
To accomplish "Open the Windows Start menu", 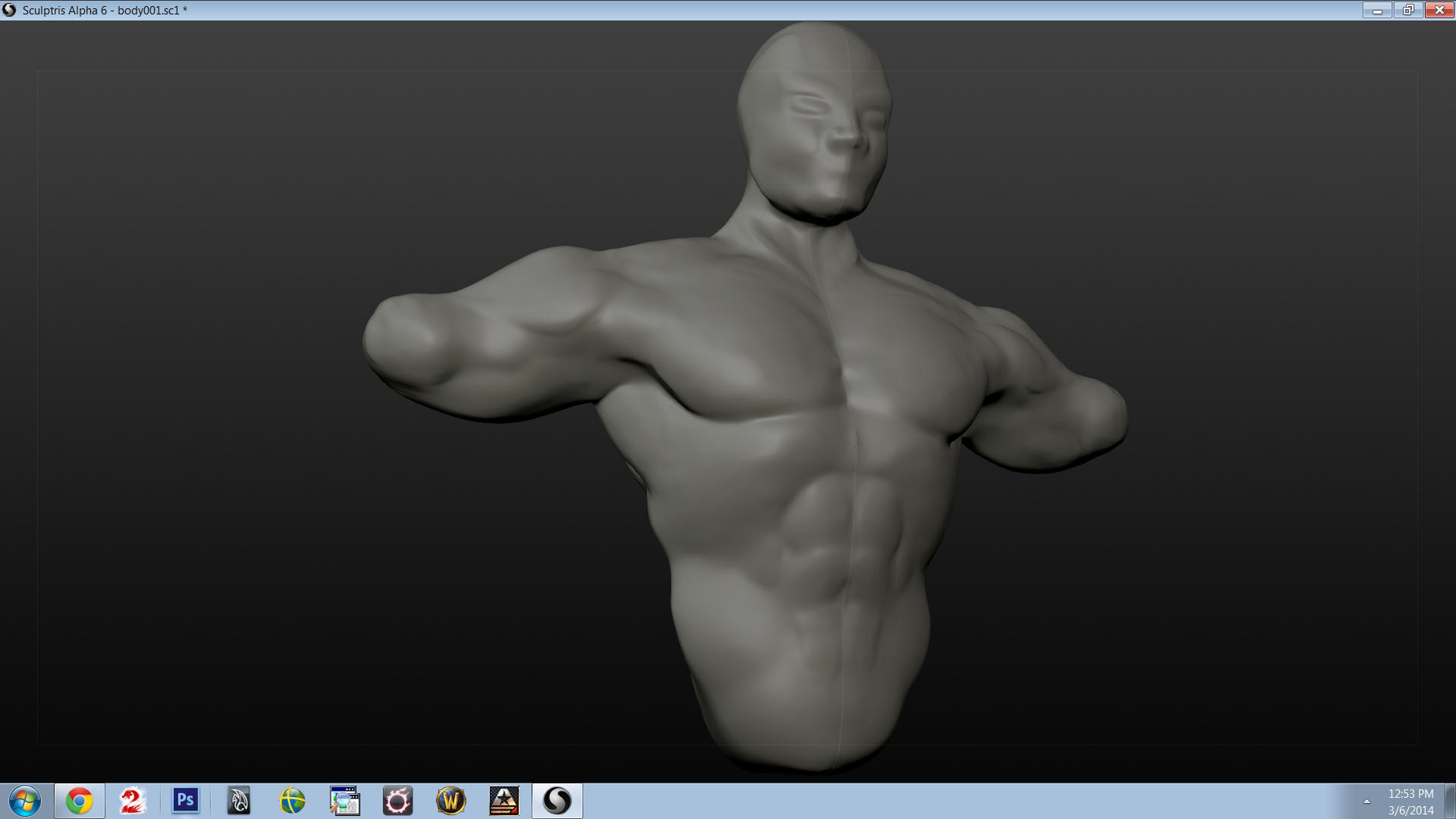I will tap(25, 801).
